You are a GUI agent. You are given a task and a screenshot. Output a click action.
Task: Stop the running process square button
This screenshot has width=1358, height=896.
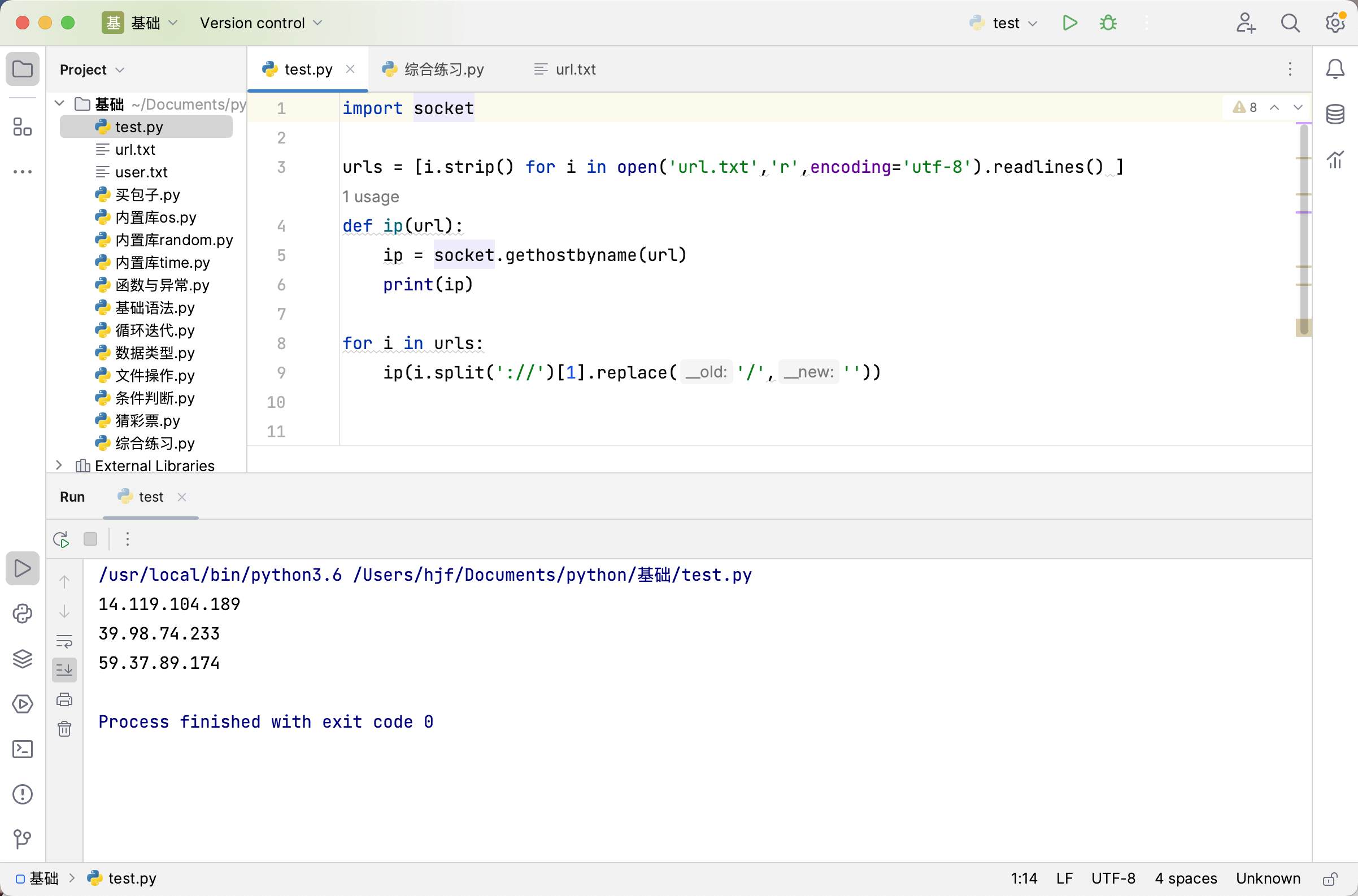coord(90,539)
